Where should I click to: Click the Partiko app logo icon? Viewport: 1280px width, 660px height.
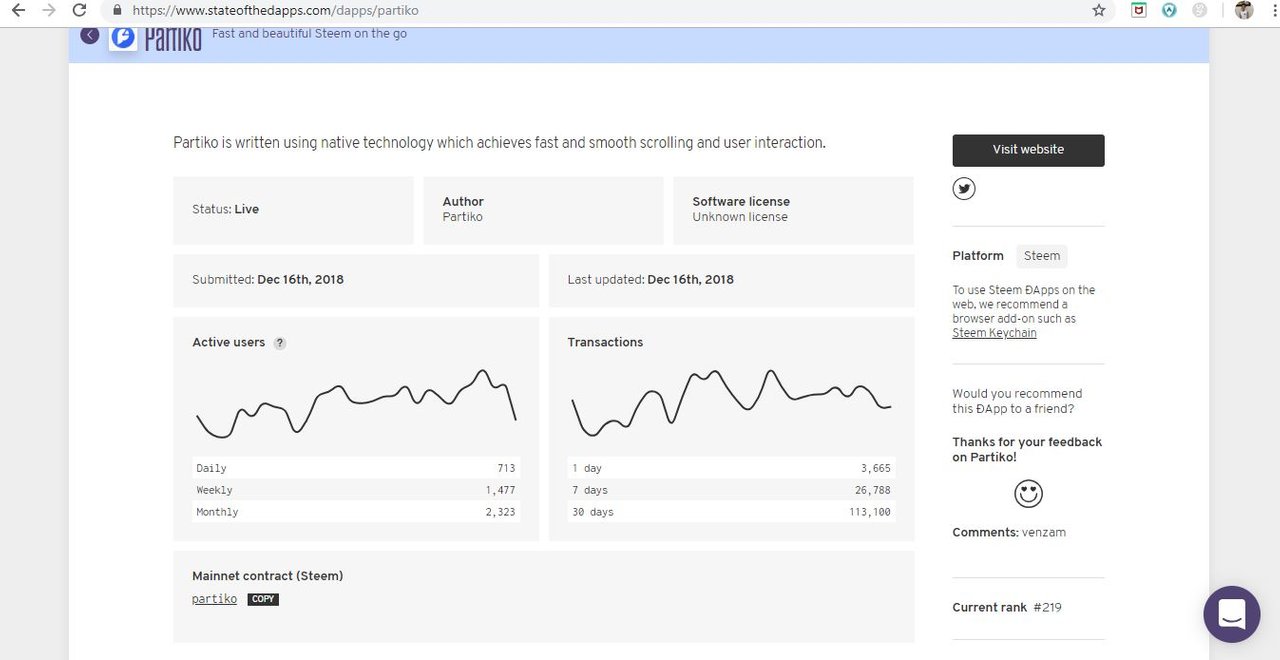(123, 38)
